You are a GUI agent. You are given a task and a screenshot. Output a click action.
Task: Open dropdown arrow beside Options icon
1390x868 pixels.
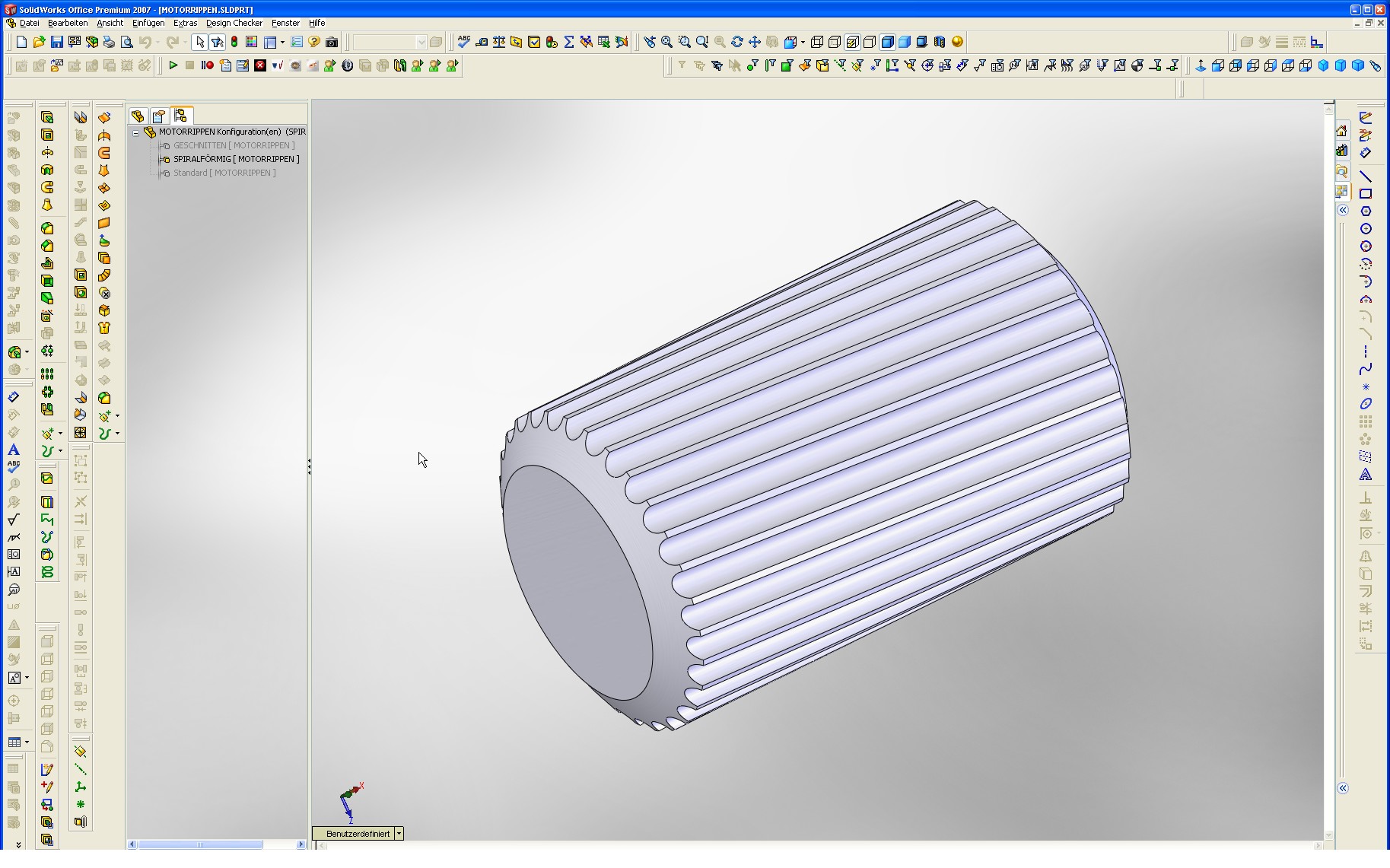(x=282, y=42)
